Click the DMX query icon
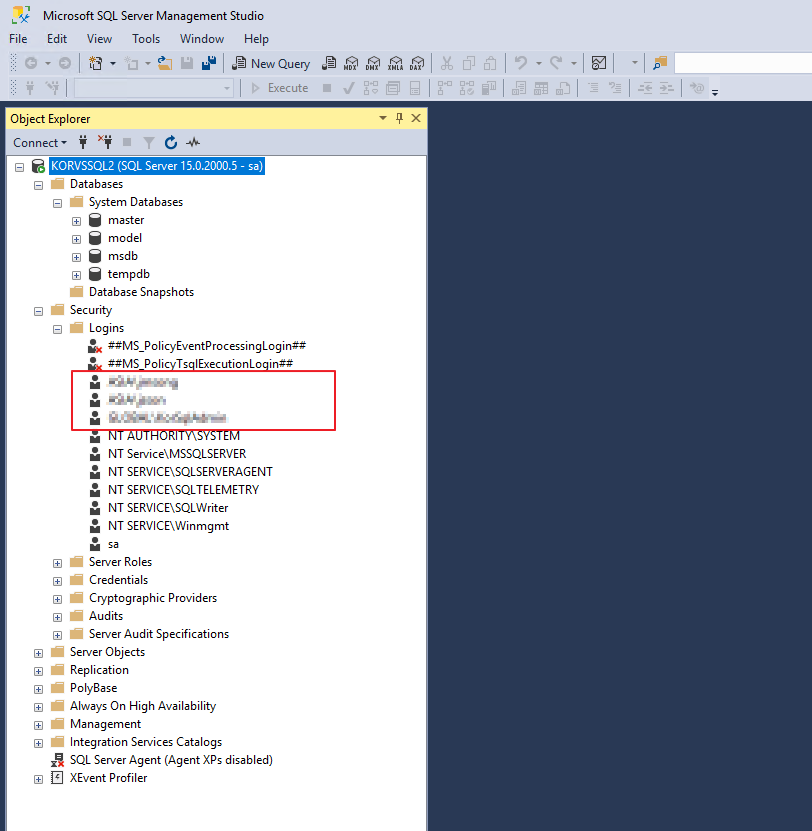 pos(373,64)
